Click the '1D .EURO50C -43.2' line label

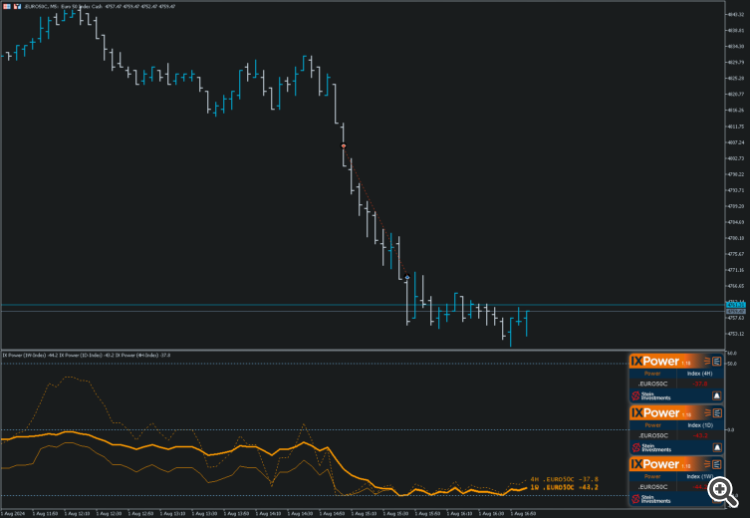564,487
